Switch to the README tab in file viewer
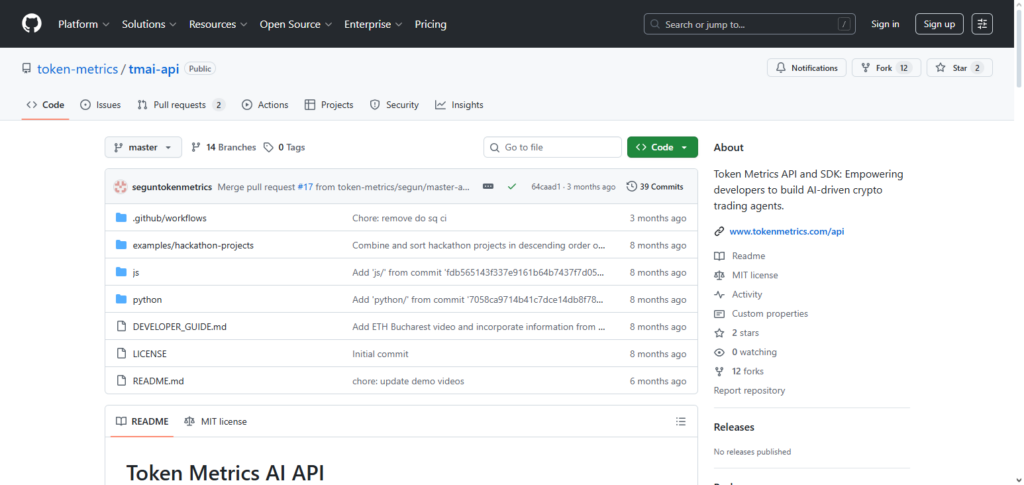The image size is (1024, 485). coord(142,422)
